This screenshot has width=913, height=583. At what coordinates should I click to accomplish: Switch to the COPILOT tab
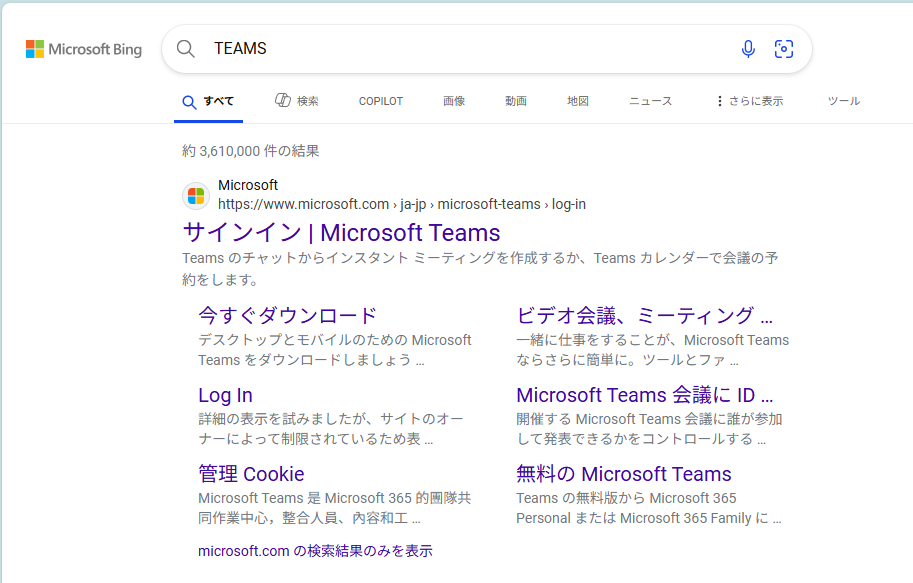(x=381, y=101)
